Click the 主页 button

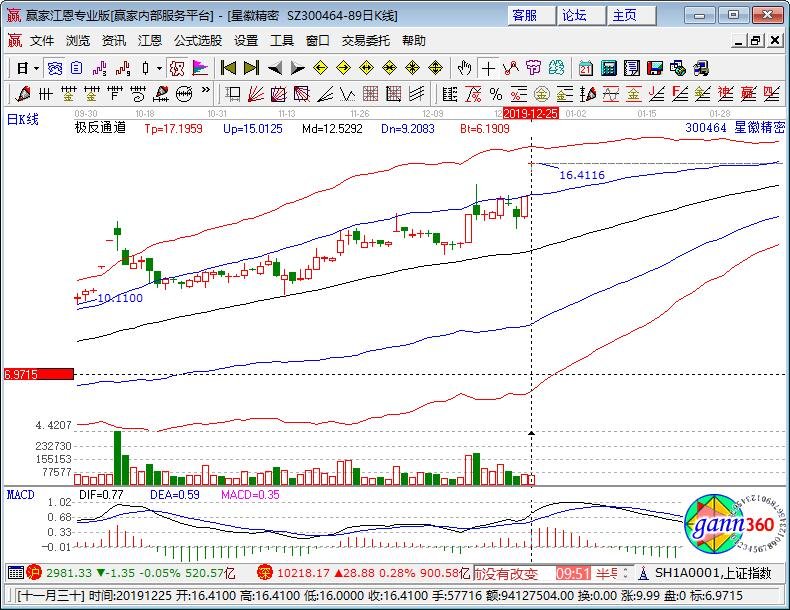(631, 16)
